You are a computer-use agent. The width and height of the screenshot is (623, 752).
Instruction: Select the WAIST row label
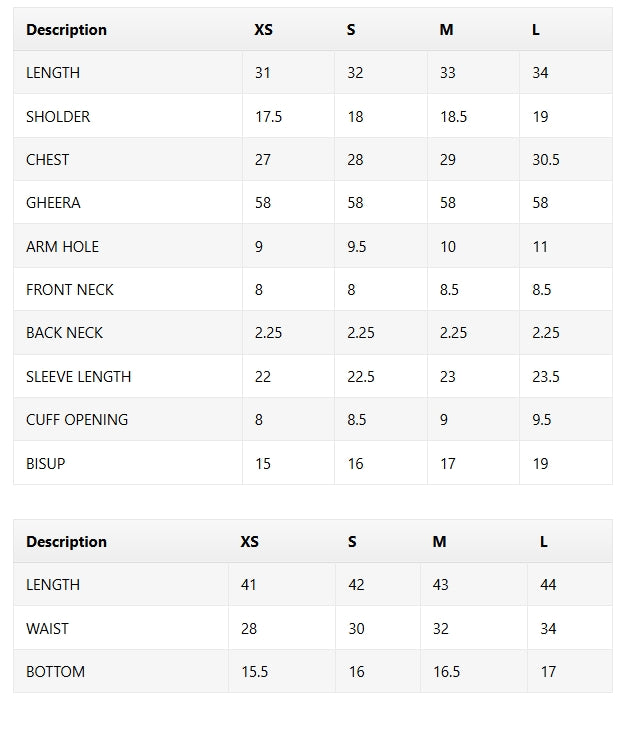point(47,629)
